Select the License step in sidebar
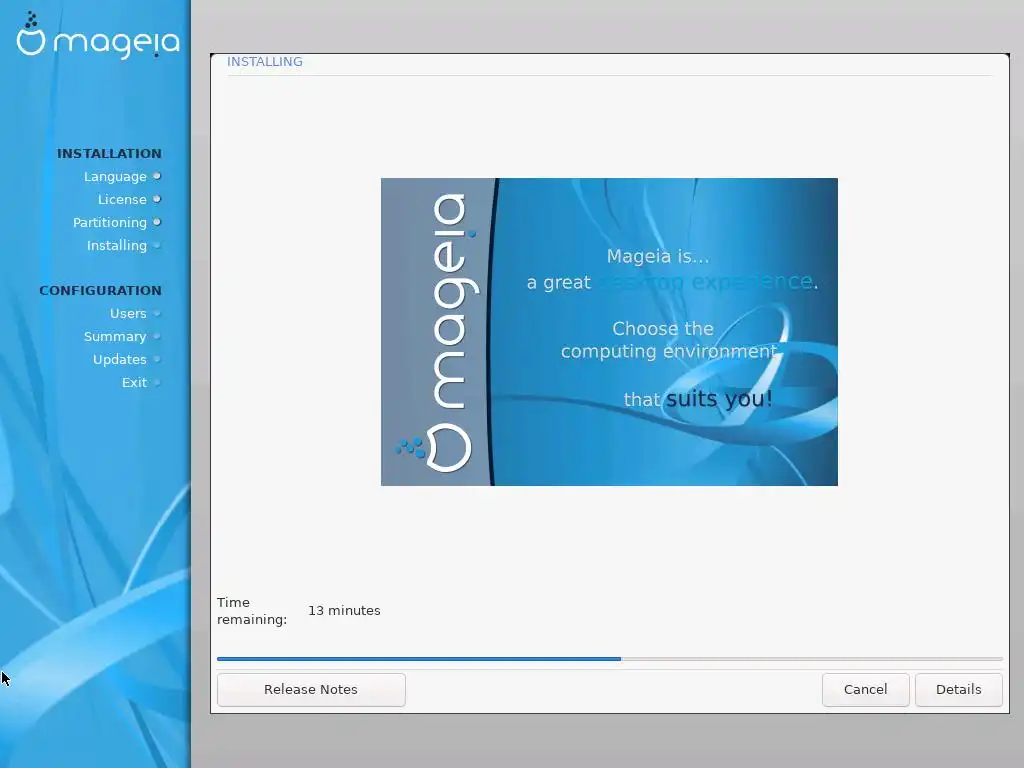This screenshot has height=768, width=1024. pos(122,199)
